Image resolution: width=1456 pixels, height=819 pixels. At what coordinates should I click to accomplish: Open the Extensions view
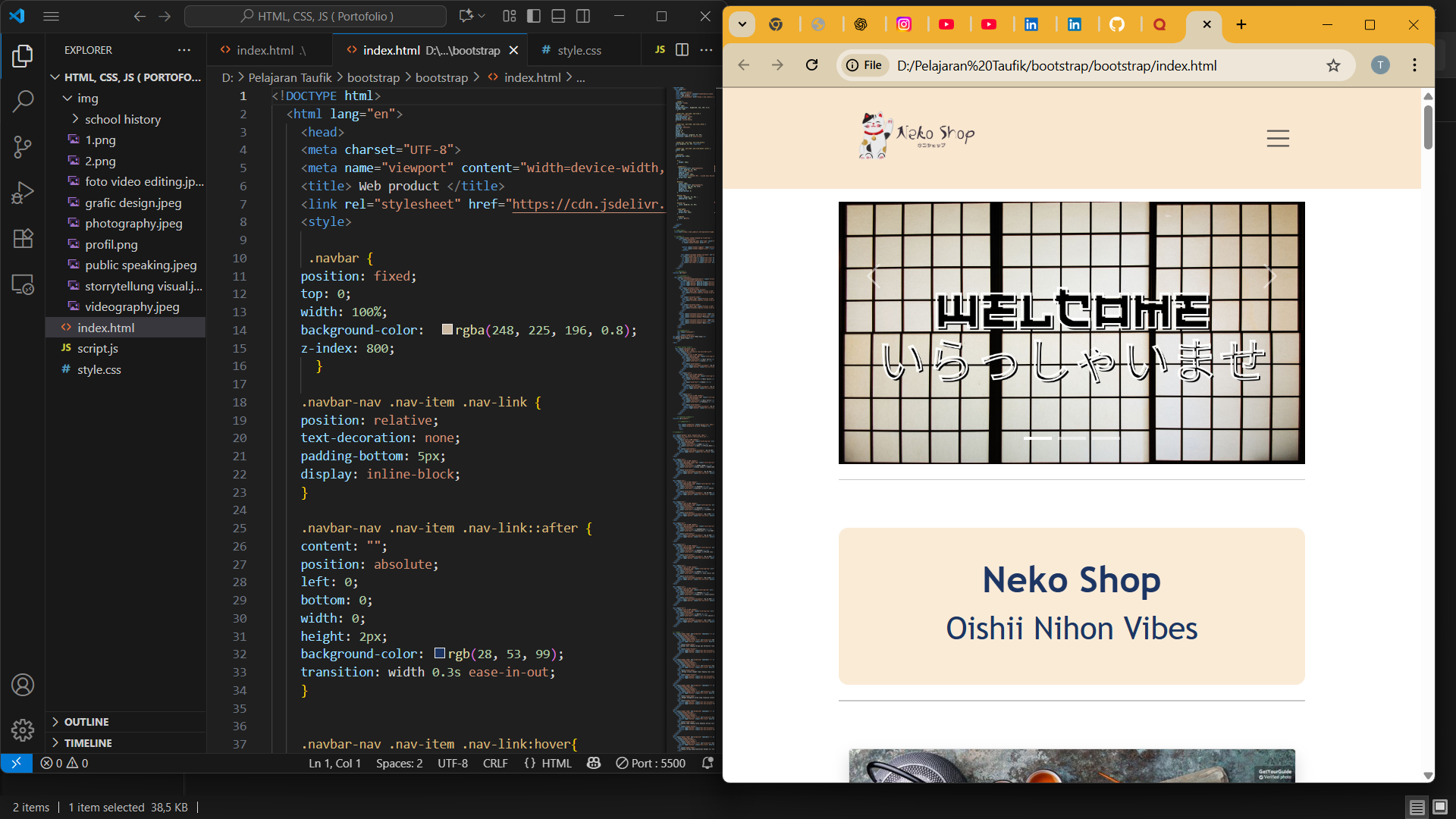(x=23, y=238)
